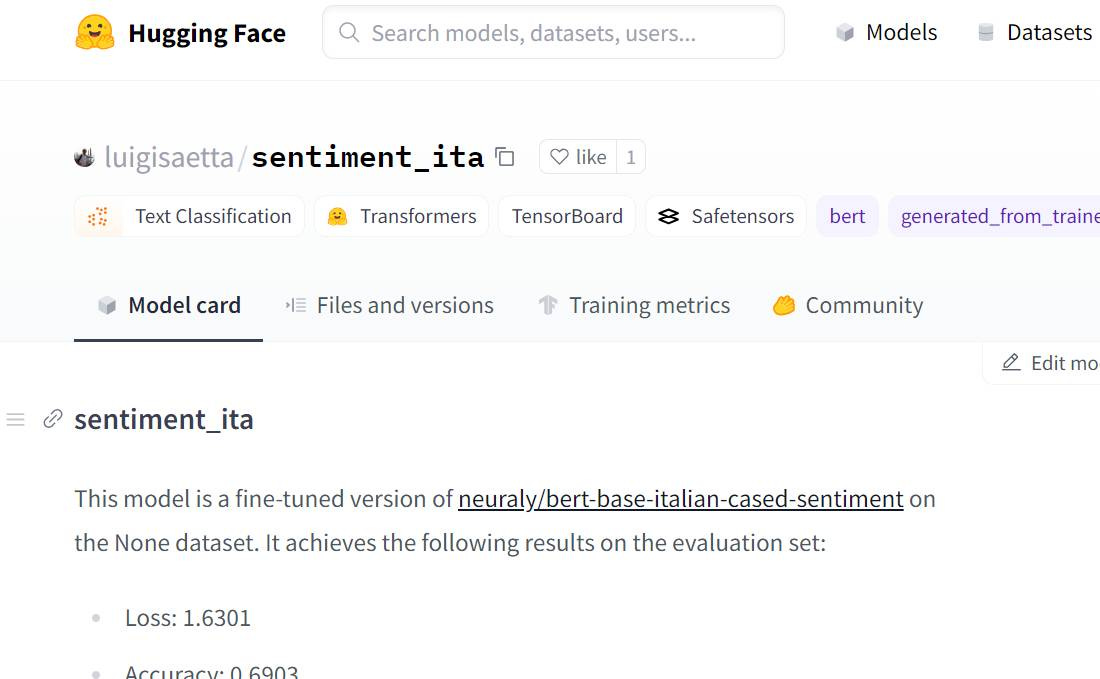Image resolution: width=1100 pixels, height=679 pixels.
Task: Open the neuraly/bert-base-italian-cased-sentiment link
Action: click(x=680, y=499)
